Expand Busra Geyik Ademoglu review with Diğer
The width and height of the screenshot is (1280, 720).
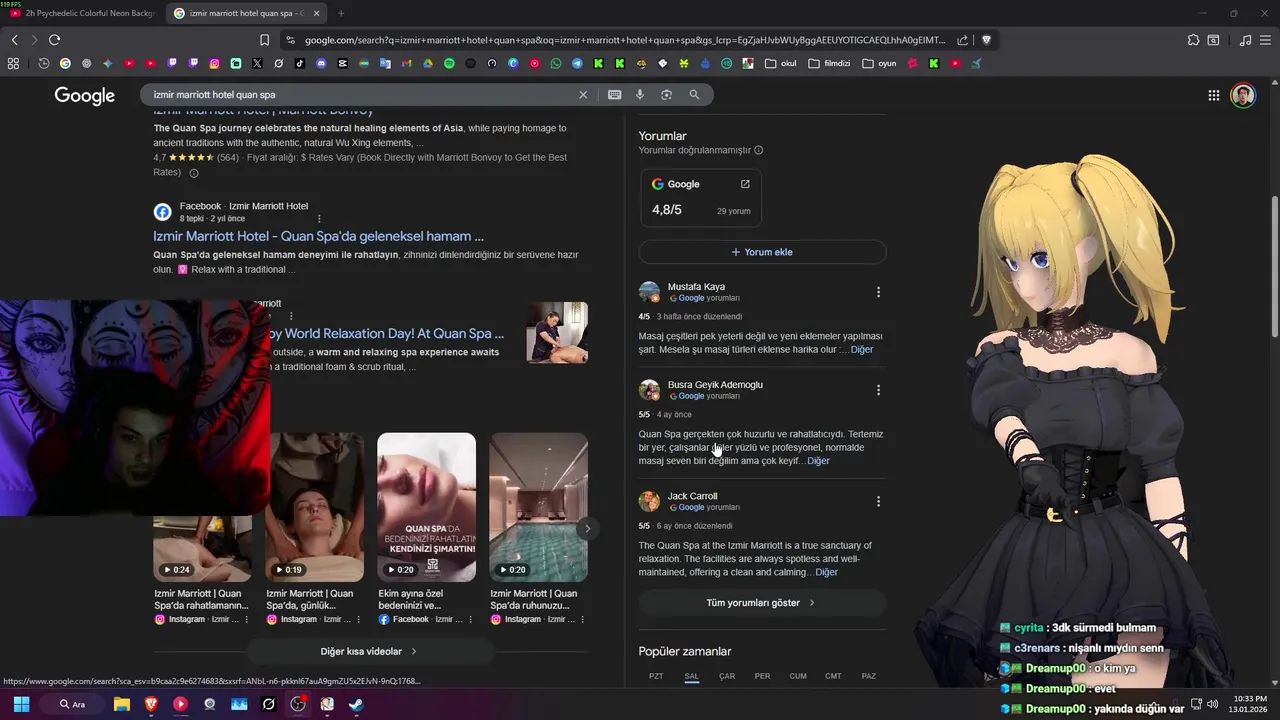(819, 461)
